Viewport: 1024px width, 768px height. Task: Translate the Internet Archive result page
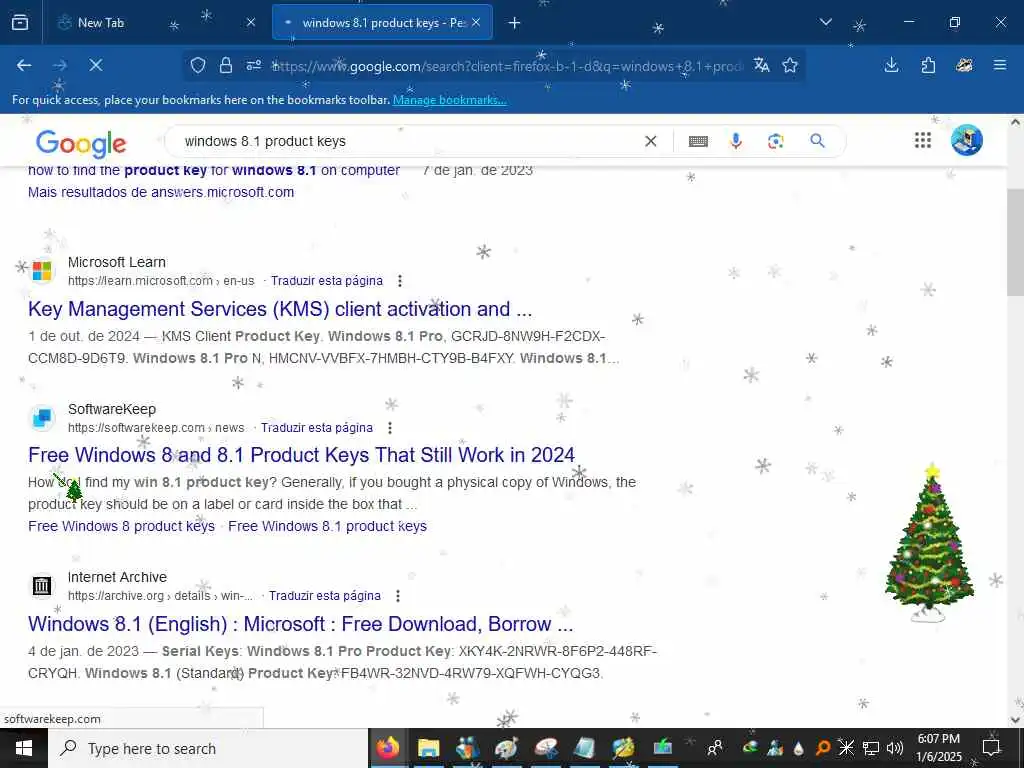point(325,596)
